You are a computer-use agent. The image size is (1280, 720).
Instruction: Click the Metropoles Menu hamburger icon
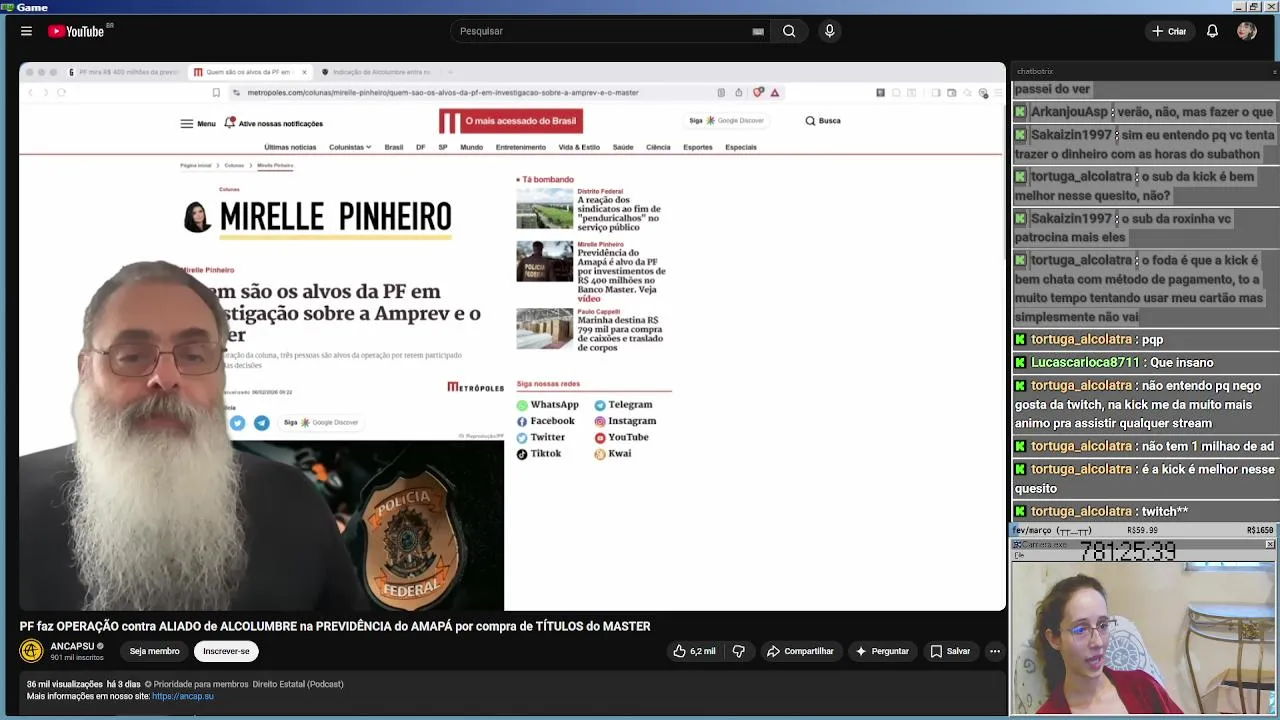click(186, 124)
